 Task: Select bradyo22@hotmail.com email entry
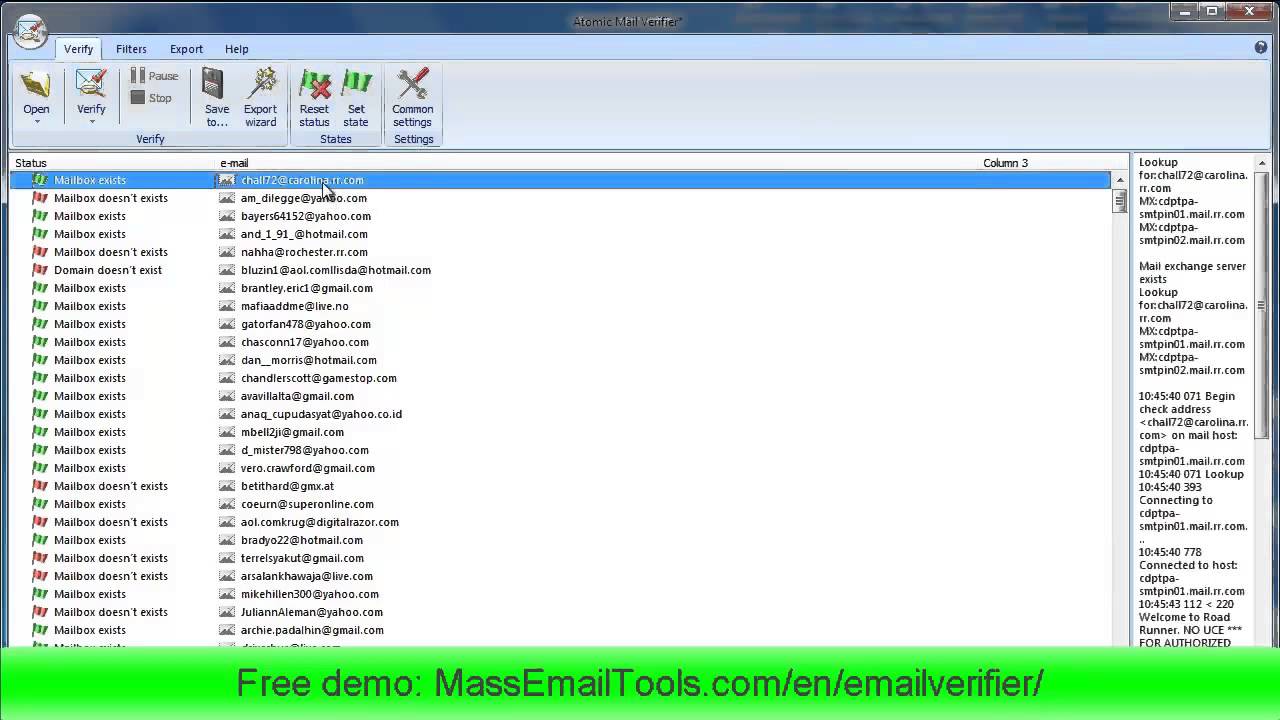tap(301, 540)
